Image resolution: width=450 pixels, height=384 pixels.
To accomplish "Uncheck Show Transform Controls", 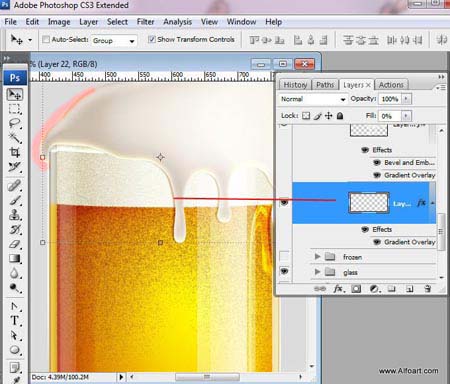I will [x=152, y=39].
